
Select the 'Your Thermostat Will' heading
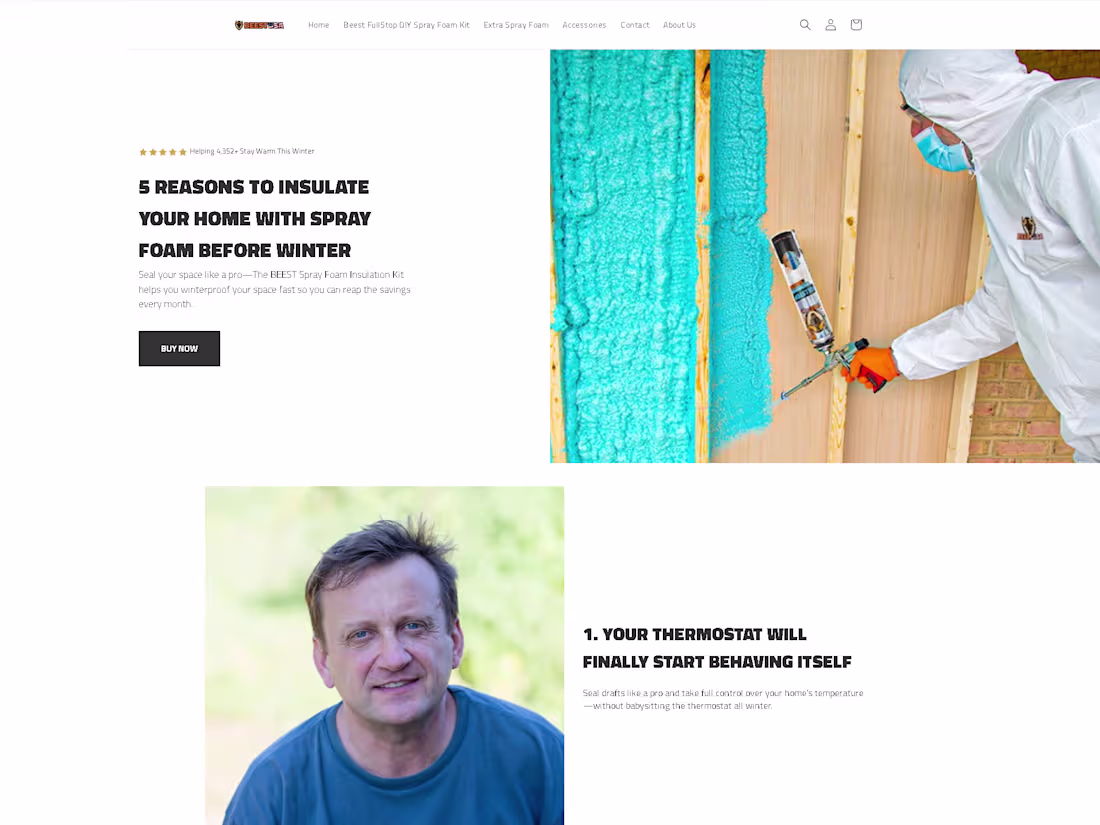point(717,648)
